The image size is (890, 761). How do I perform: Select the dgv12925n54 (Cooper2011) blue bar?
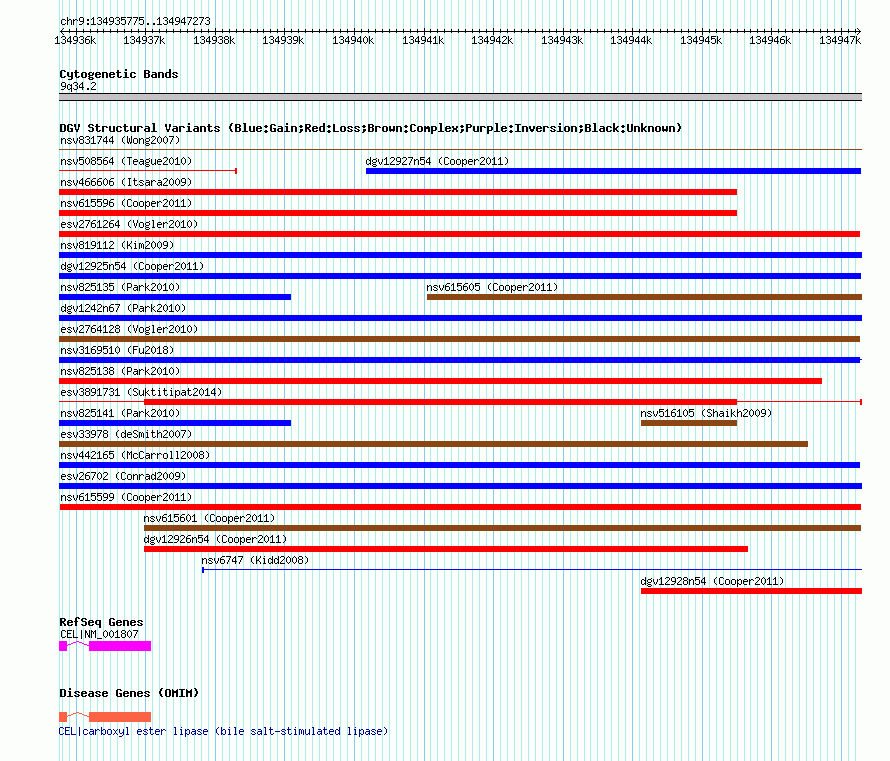coord(460,276)
